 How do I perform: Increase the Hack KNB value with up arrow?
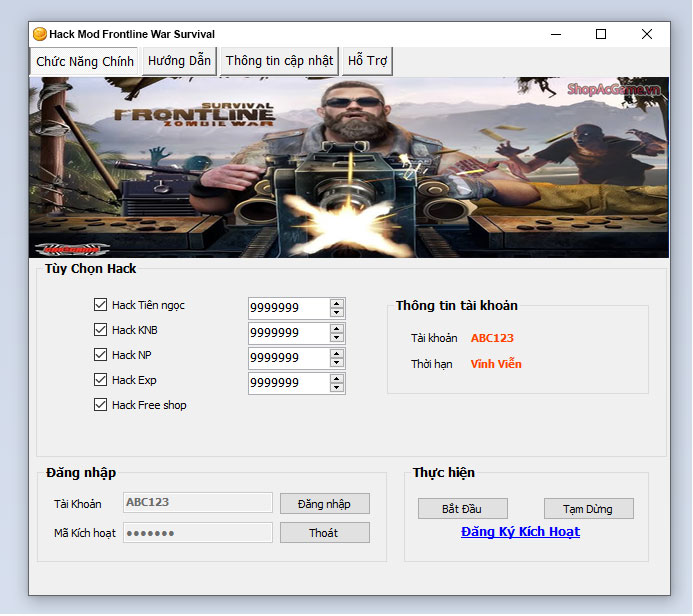point(337,329)
